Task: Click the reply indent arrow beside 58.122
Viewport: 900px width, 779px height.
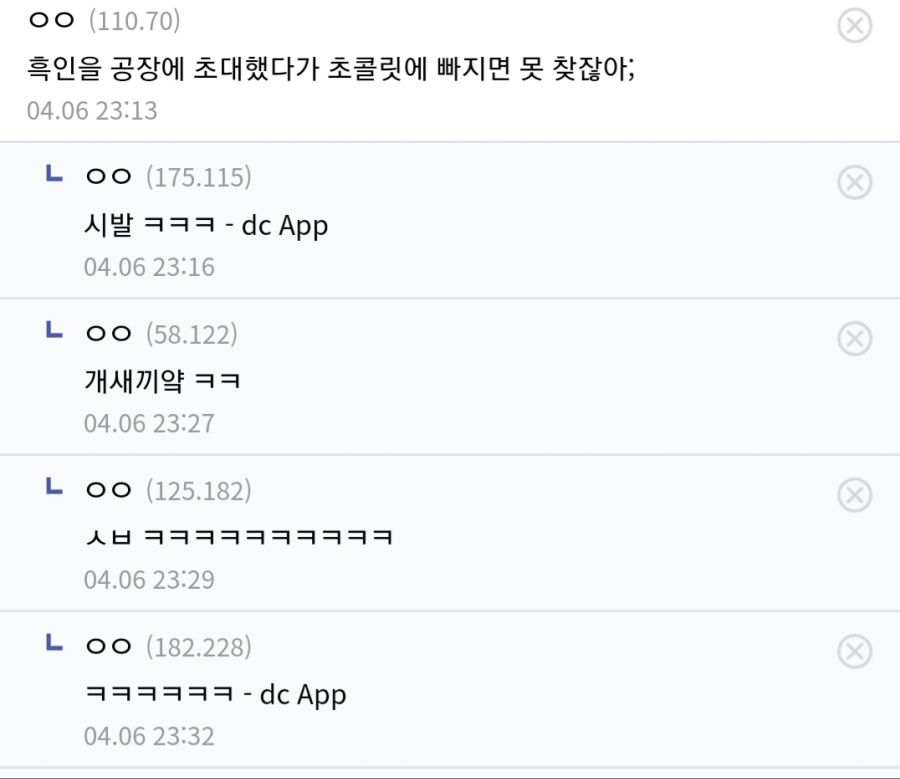Action: 54,330
